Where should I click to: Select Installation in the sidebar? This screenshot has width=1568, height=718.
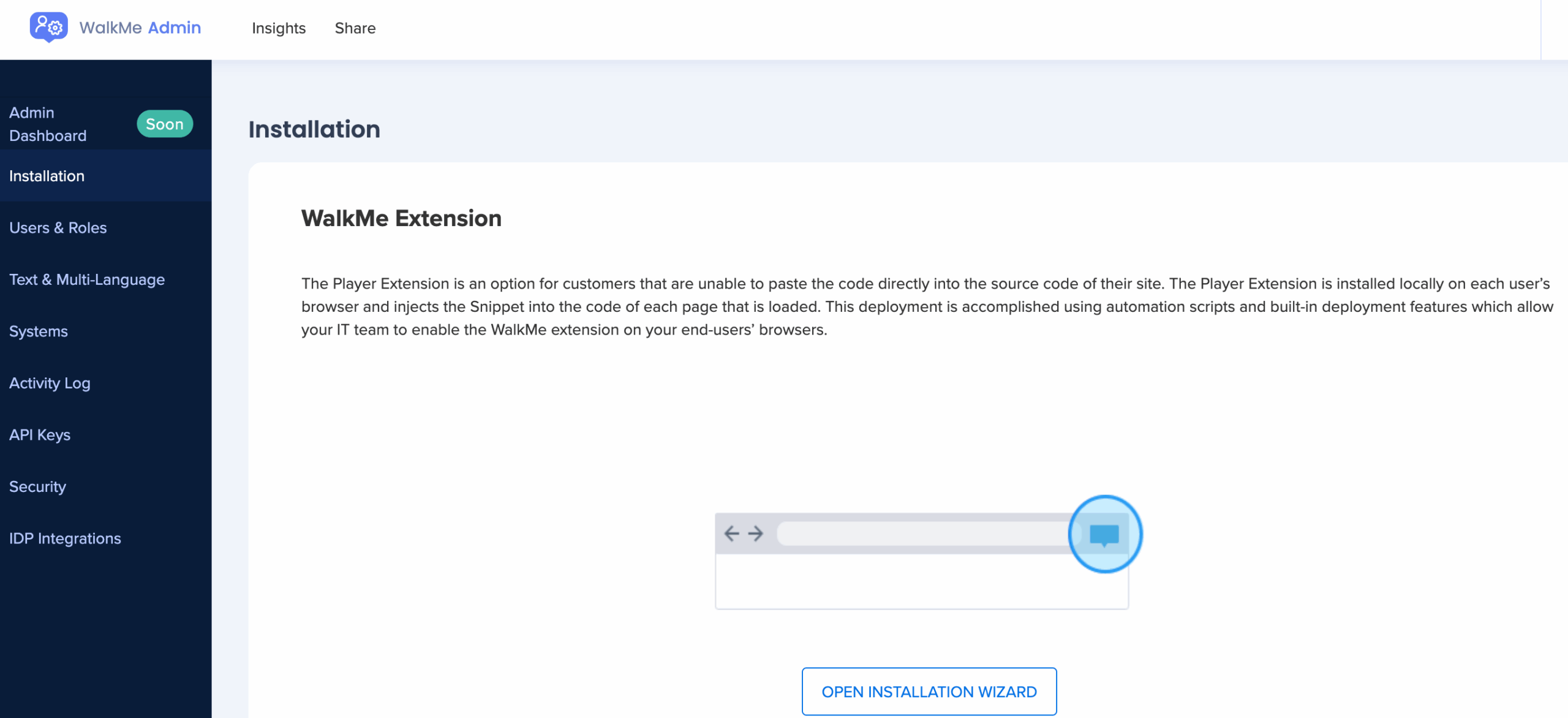click(x=47, y=176)
